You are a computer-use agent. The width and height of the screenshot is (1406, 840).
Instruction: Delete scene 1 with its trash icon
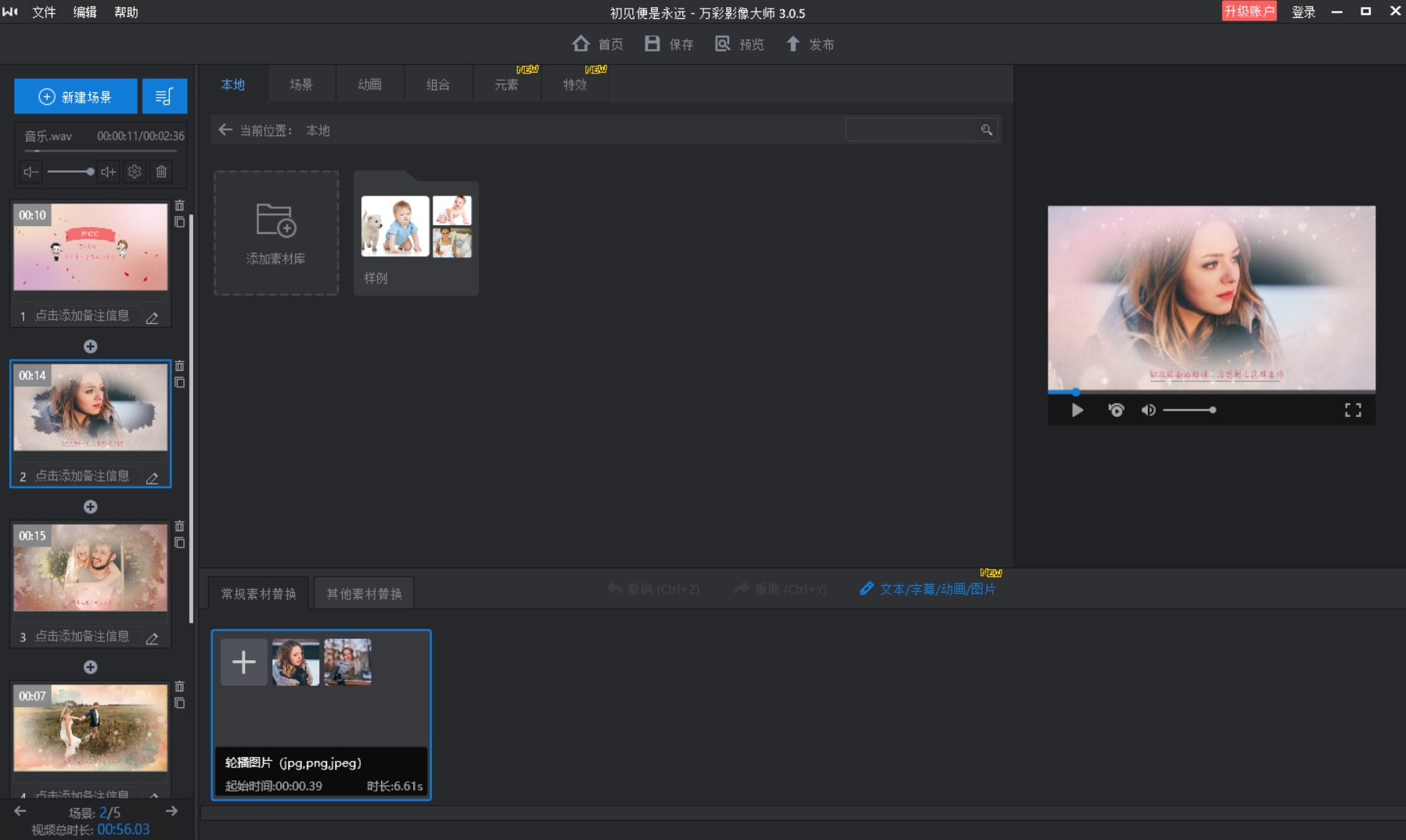[179, 206]
